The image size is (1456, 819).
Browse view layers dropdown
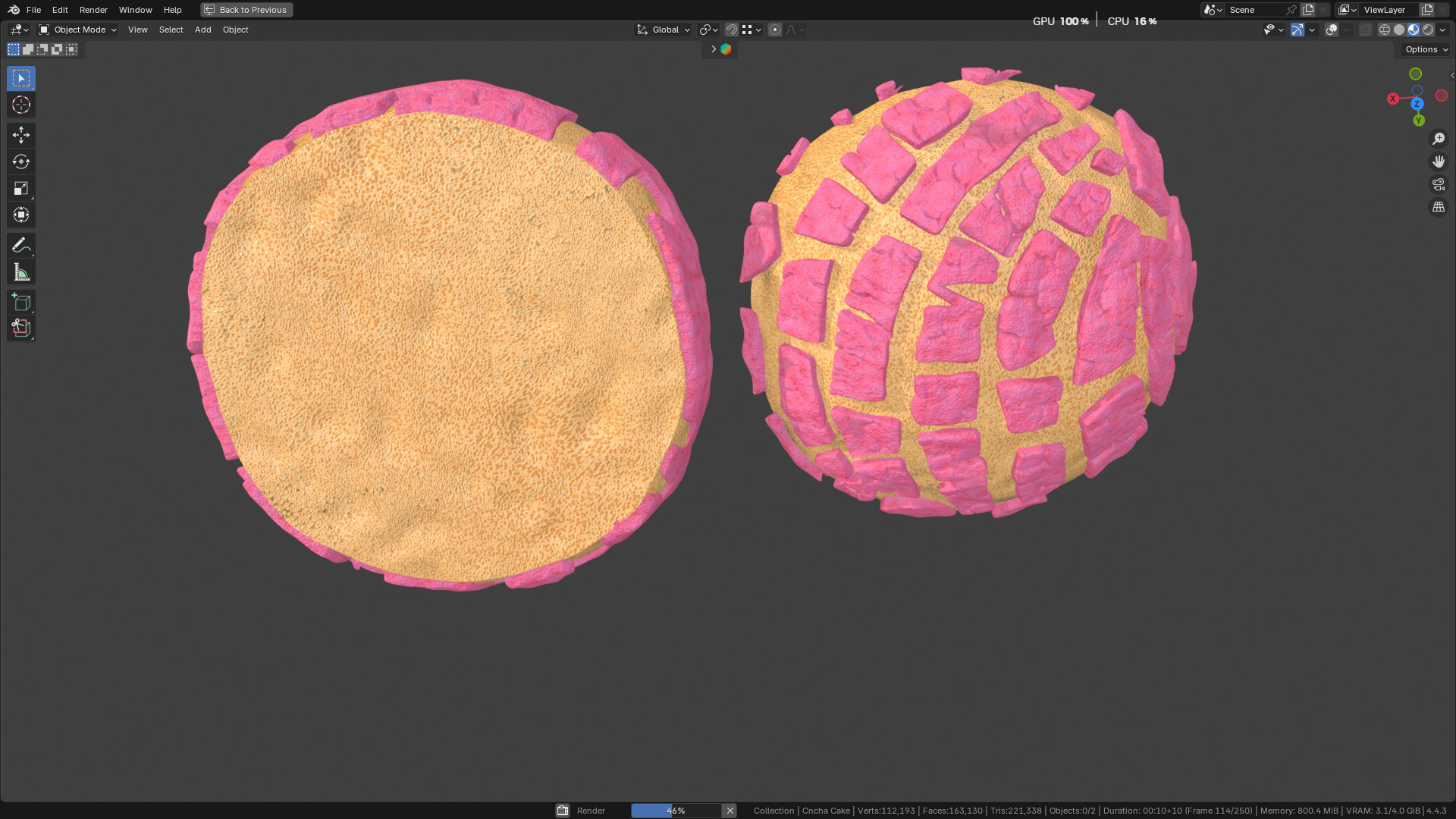click(x=1348, y=10)
